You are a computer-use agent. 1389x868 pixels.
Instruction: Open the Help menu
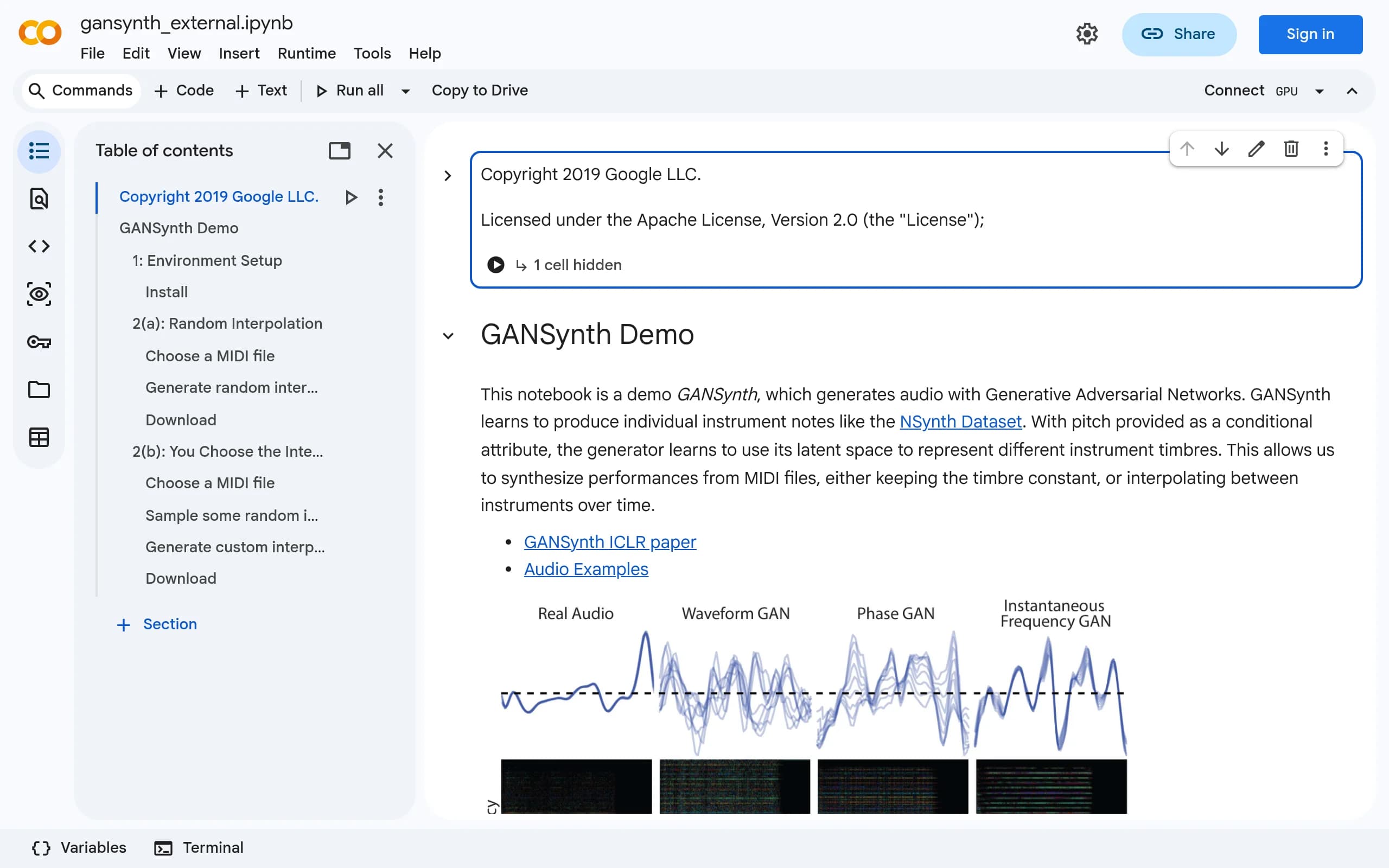[x=425, y=53]
